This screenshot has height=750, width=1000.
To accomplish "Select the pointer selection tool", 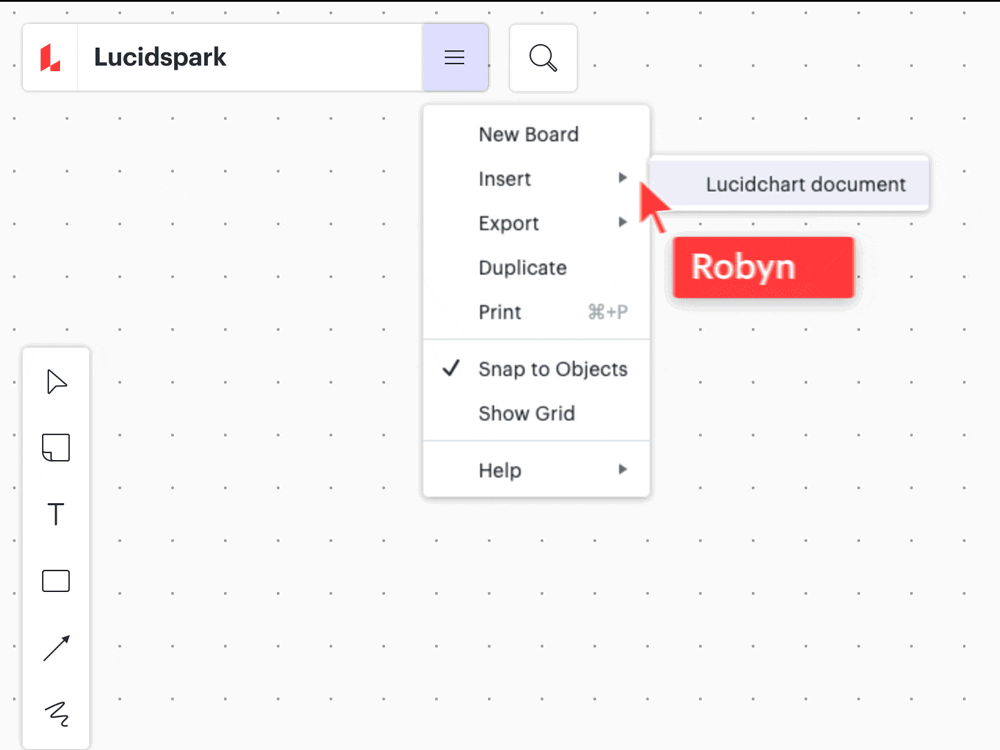I will coord(56,382).
